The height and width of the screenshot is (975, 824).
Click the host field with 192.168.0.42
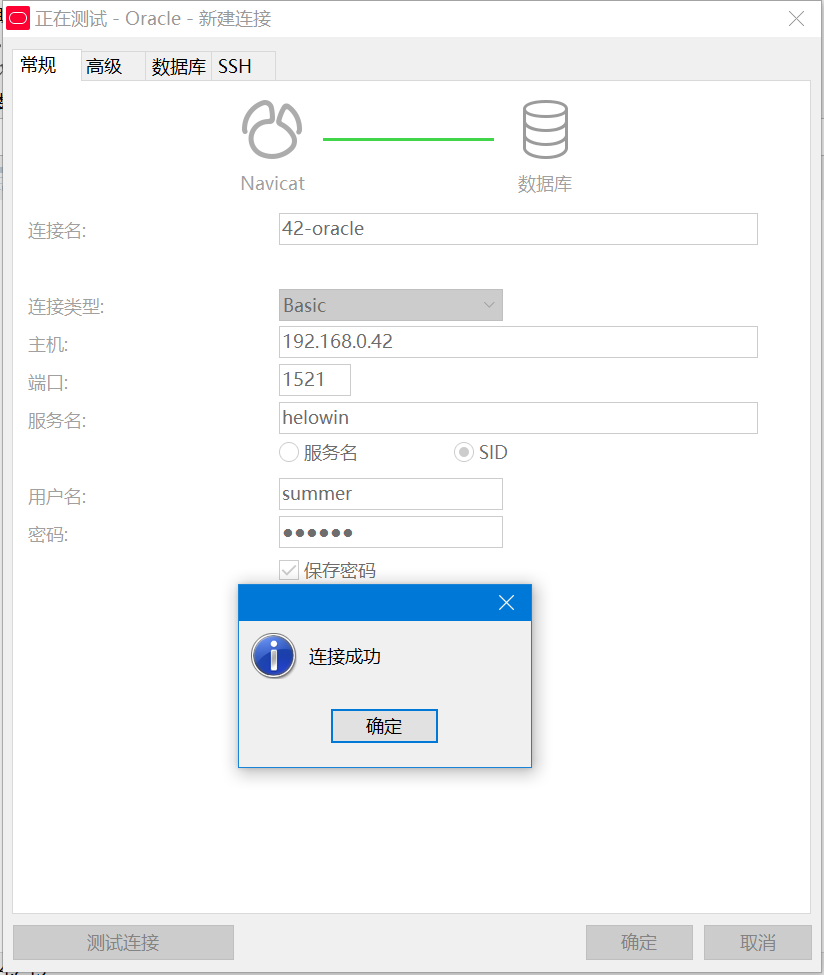518,342
